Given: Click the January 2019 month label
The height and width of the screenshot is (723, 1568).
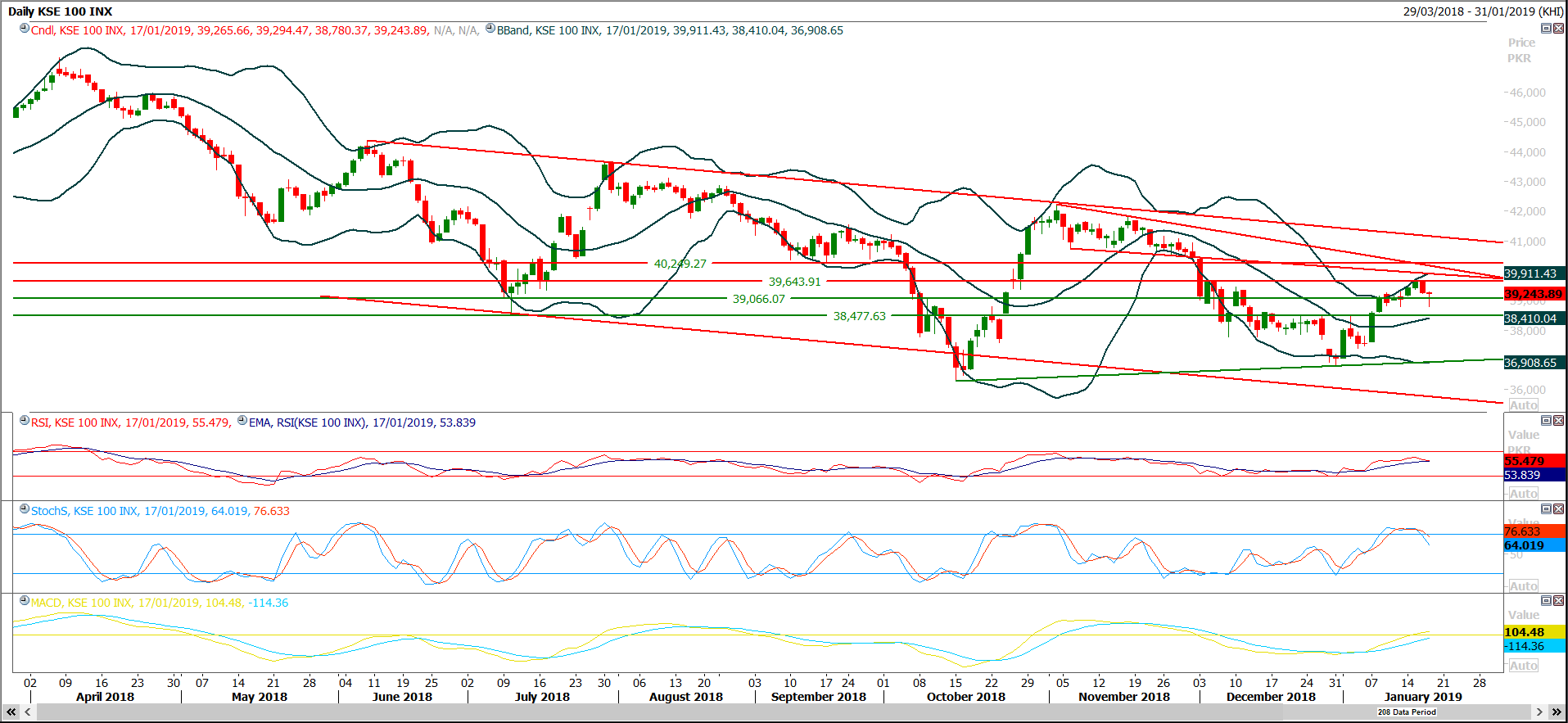Looking at the screenshot, I should point(1423,697).
